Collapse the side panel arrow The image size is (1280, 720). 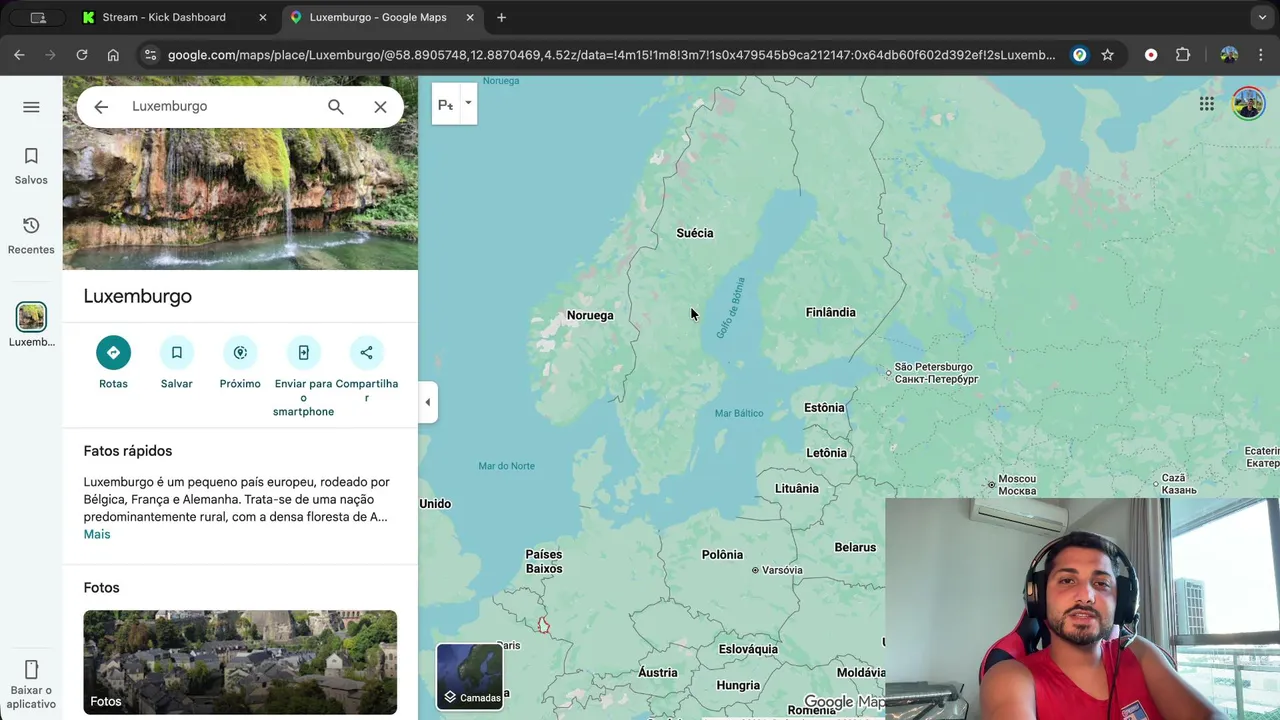click(x=428, y=402)
